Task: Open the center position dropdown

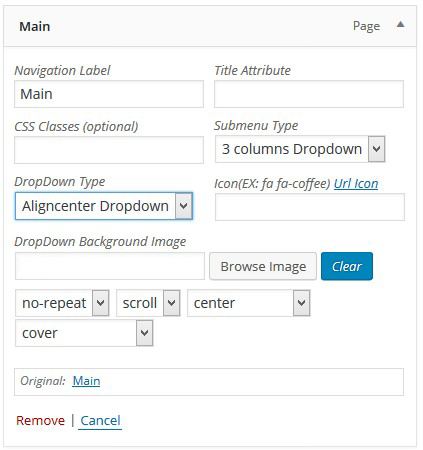Action: [x=249, y=303]
